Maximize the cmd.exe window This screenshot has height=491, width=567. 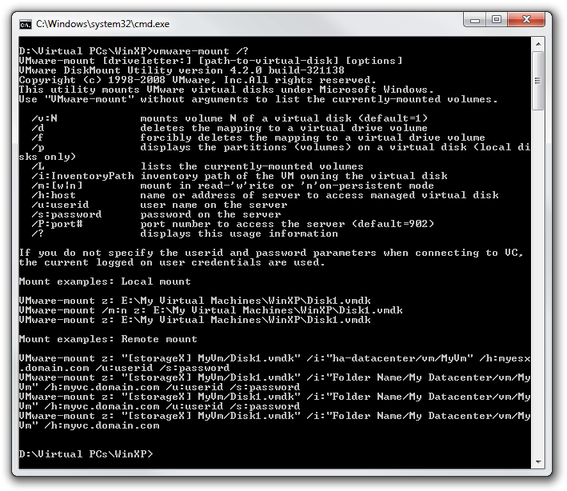[x=496, y=20]
